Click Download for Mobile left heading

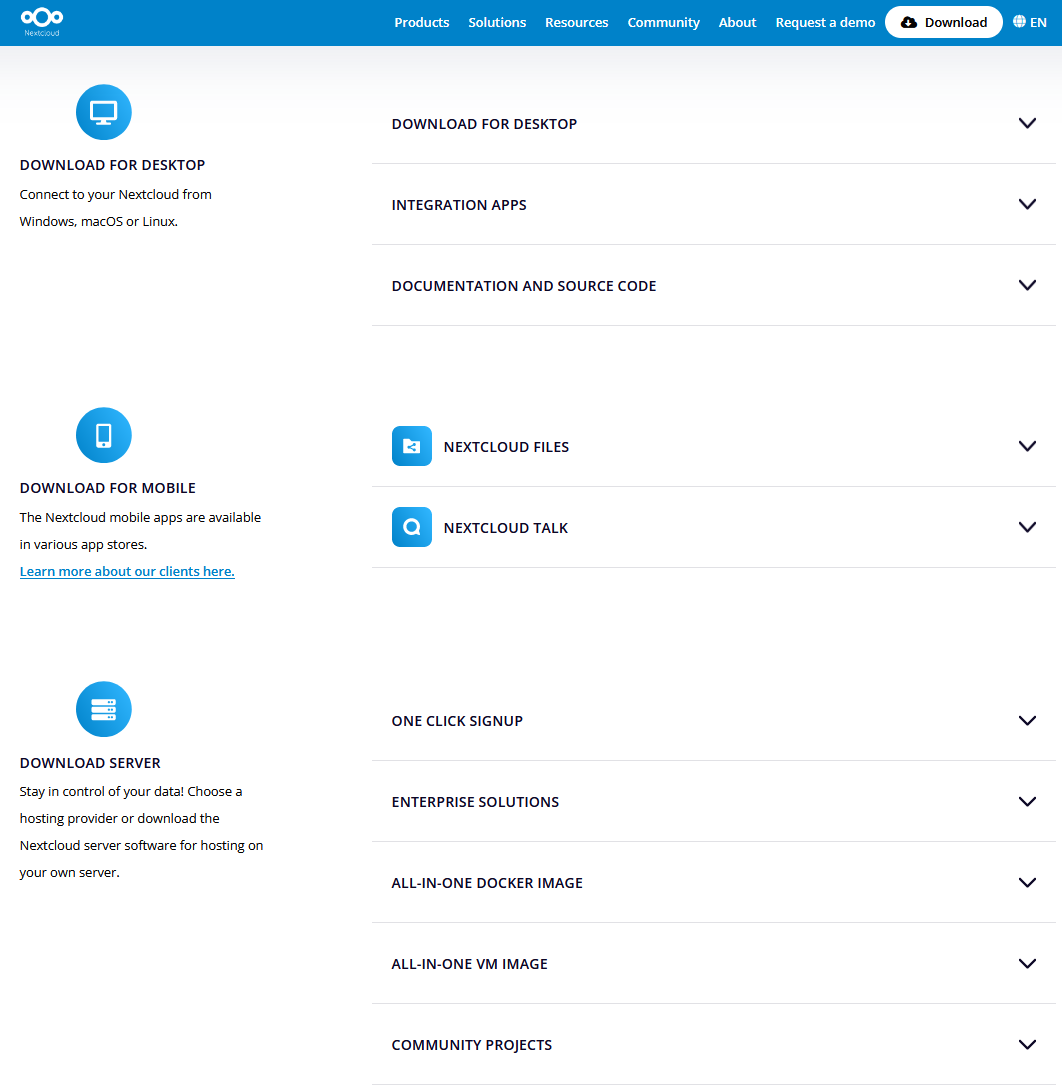pyautogui.click(x=107, y=488)
